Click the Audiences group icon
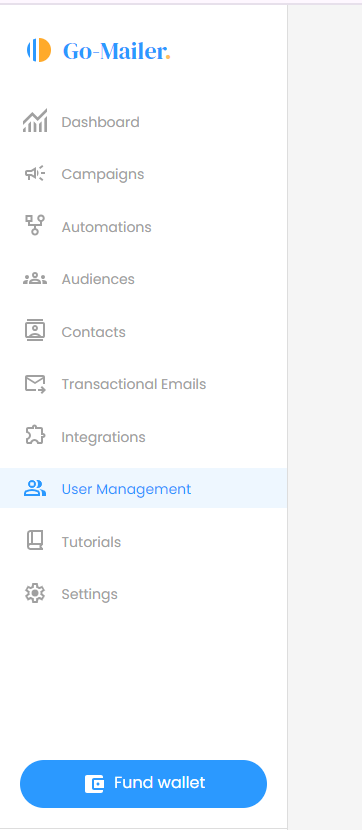 click(35, 278)
